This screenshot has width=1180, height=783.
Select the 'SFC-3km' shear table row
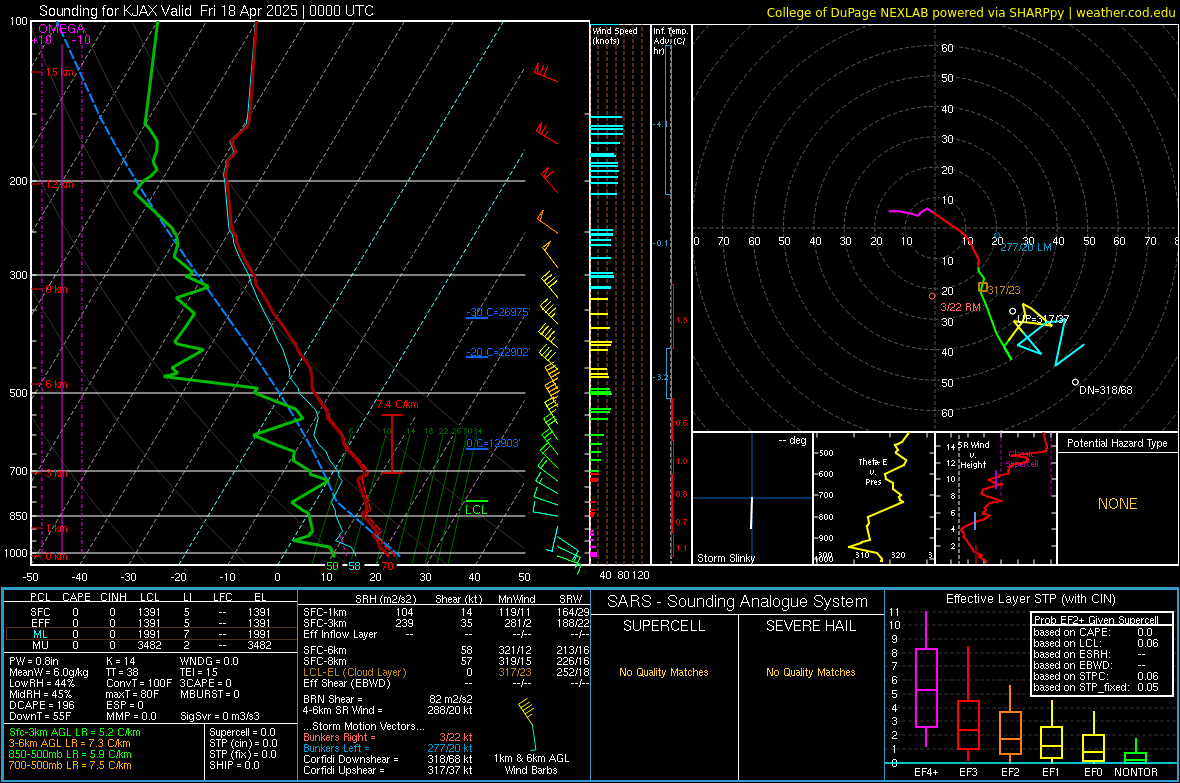pos(446,623)
